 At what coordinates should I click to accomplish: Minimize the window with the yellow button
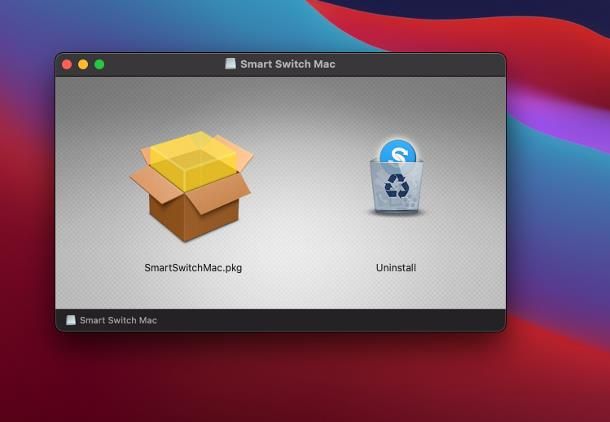(83, 65)
